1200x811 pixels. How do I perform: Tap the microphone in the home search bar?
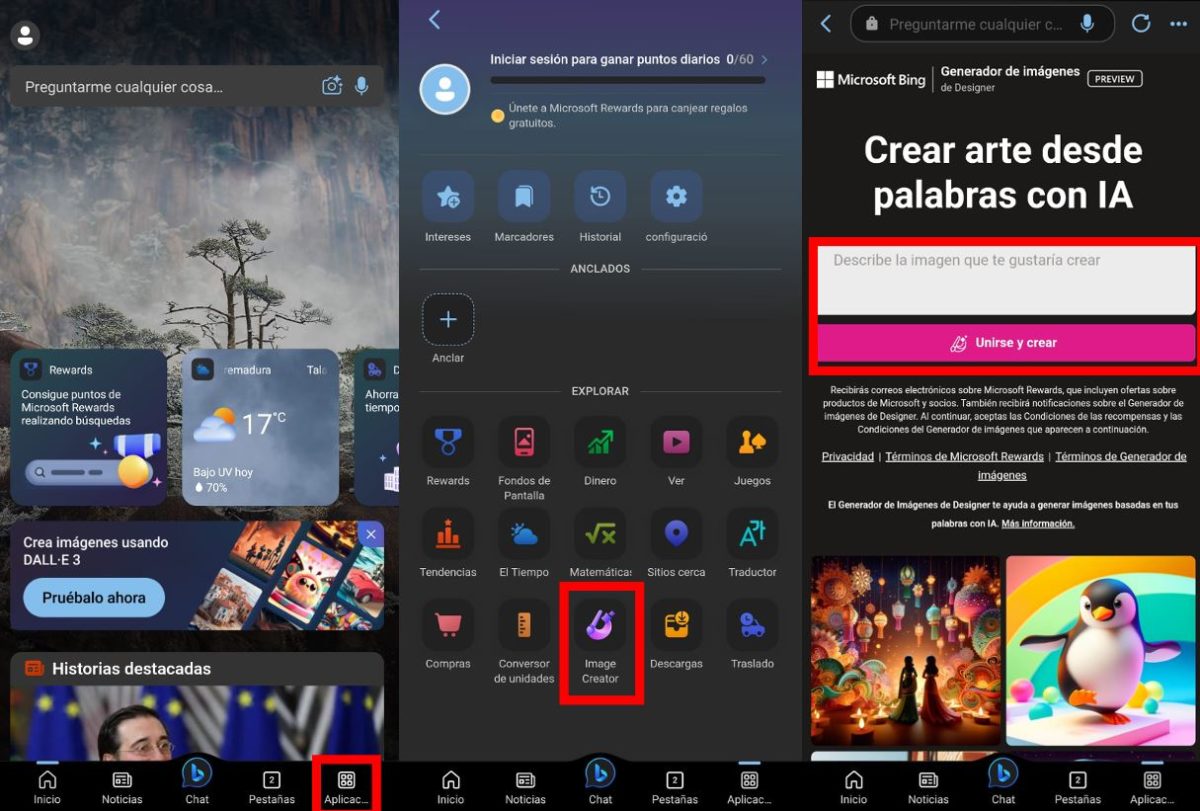pos(362,87)
